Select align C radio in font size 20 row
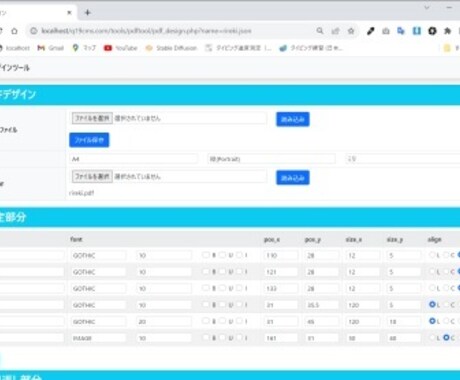 point(447,321)
